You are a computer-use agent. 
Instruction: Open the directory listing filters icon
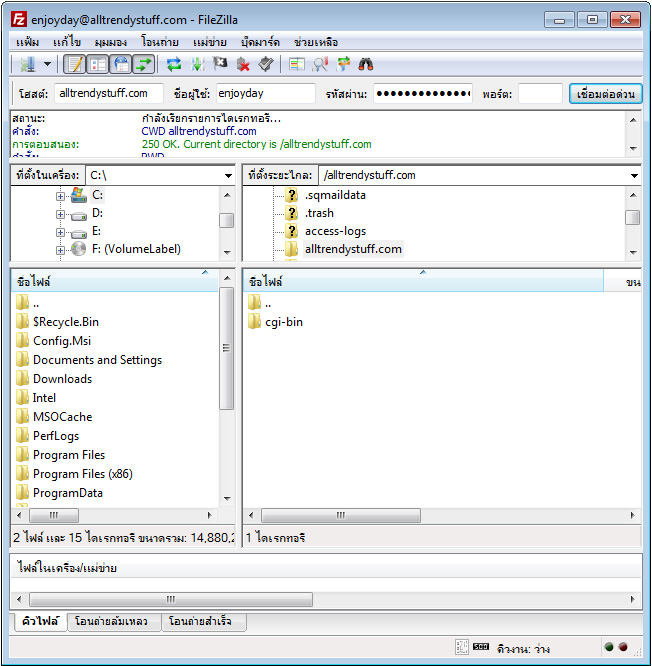coord(296,65)
